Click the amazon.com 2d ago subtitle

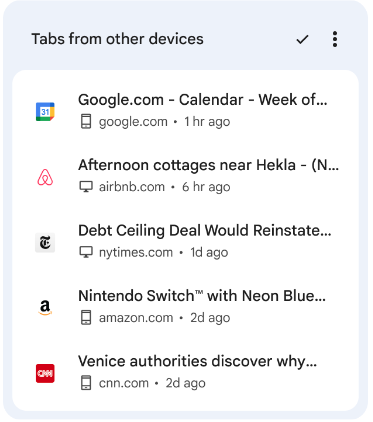click(x=164, y=318)
